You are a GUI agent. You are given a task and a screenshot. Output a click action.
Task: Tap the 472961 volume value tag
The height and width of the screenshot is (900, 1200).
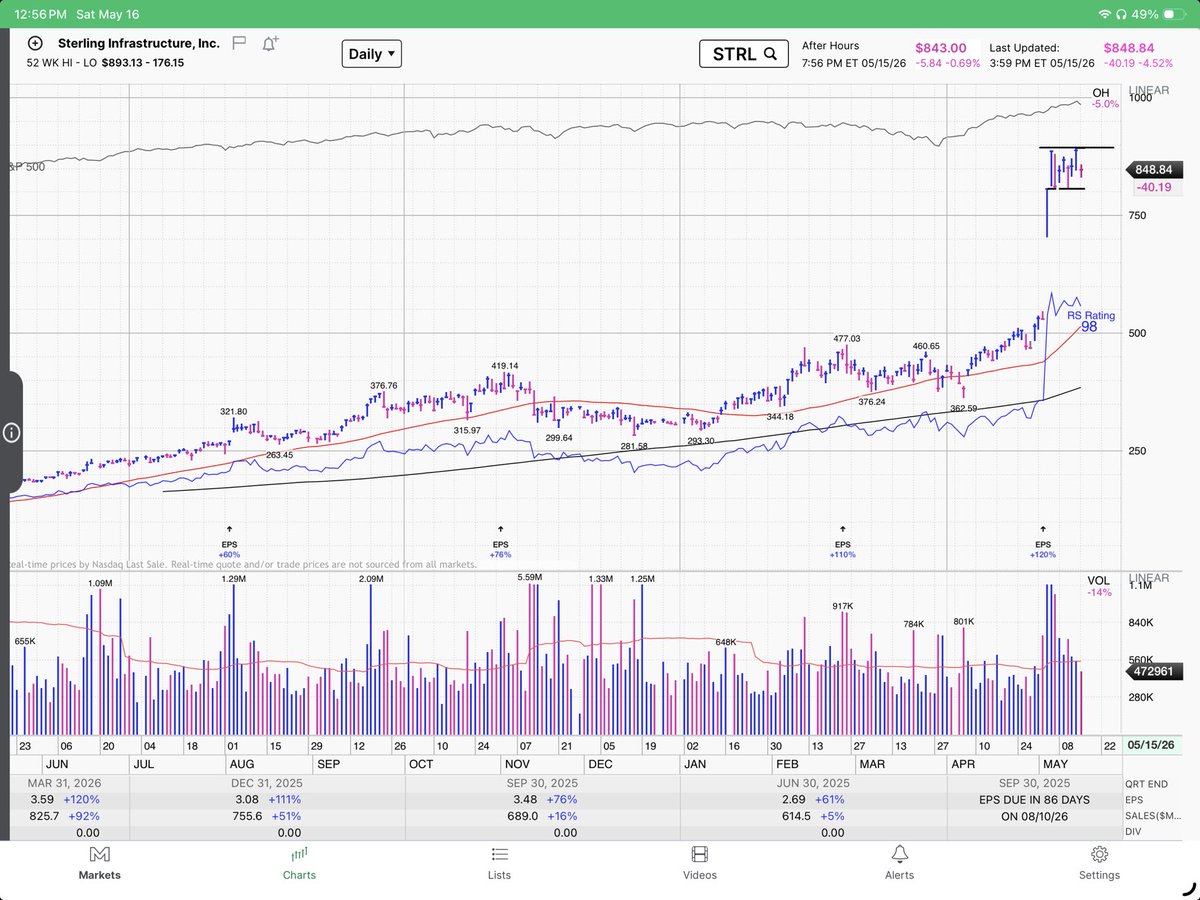pyautogui.click(x=1154, y=674)
